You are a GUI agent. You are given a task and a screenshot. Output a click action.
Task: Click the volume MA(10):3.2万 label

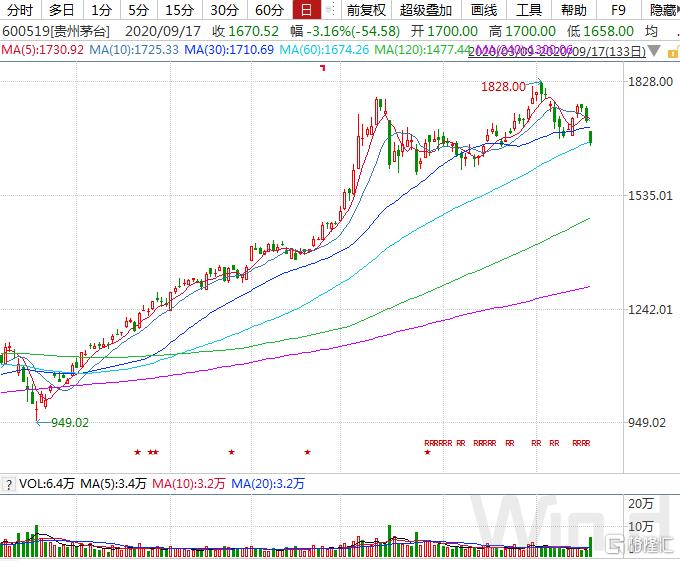(x=189, y=483)
